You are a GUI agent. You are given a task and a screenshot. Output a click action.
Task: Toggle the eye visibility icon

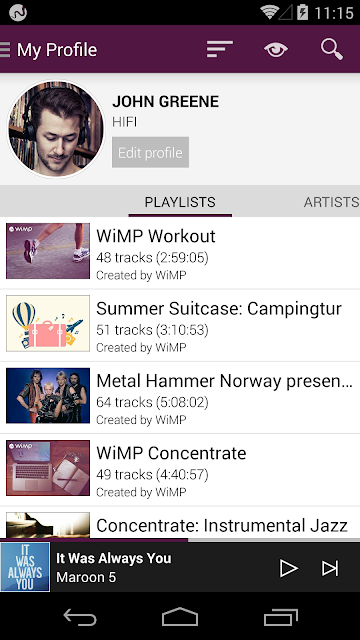(276, 49)
